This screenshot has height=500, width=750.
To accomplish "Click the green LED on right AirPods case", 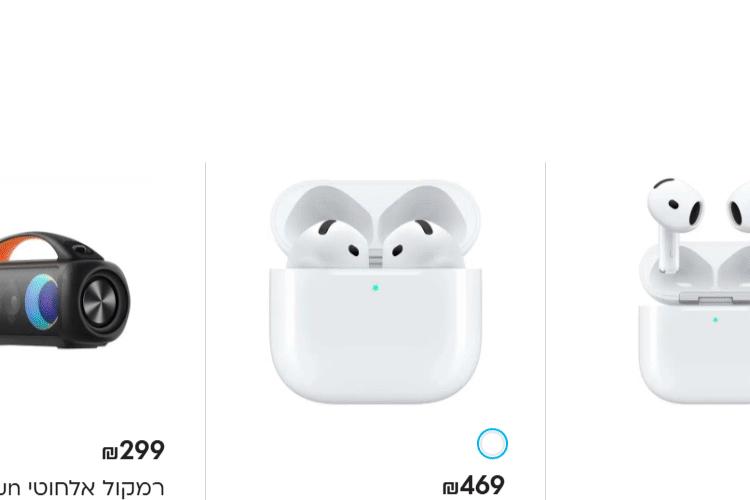I will [716, 320].
